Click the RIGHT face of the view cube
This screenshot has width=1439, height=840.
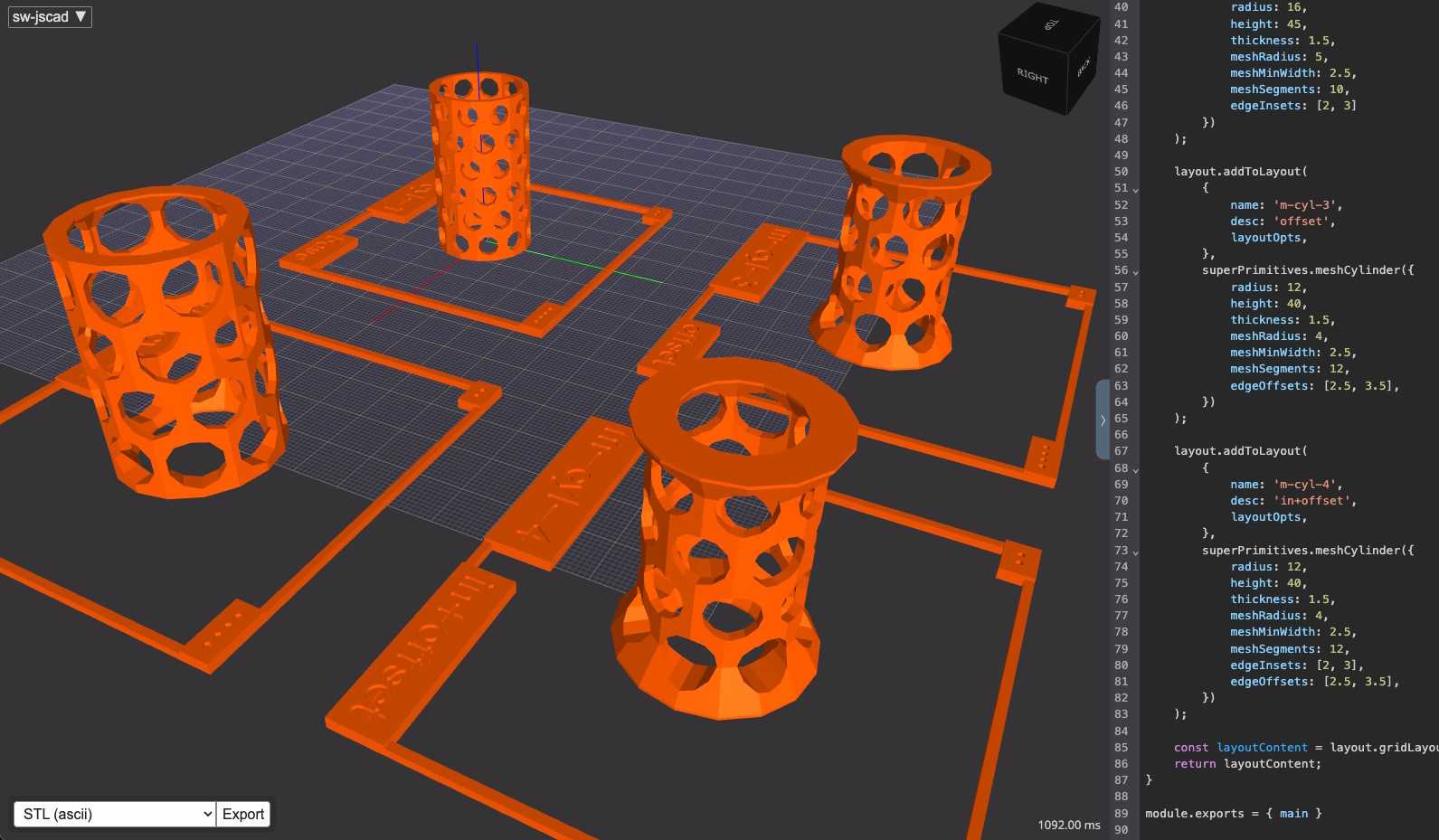(x=1032, y=74)
